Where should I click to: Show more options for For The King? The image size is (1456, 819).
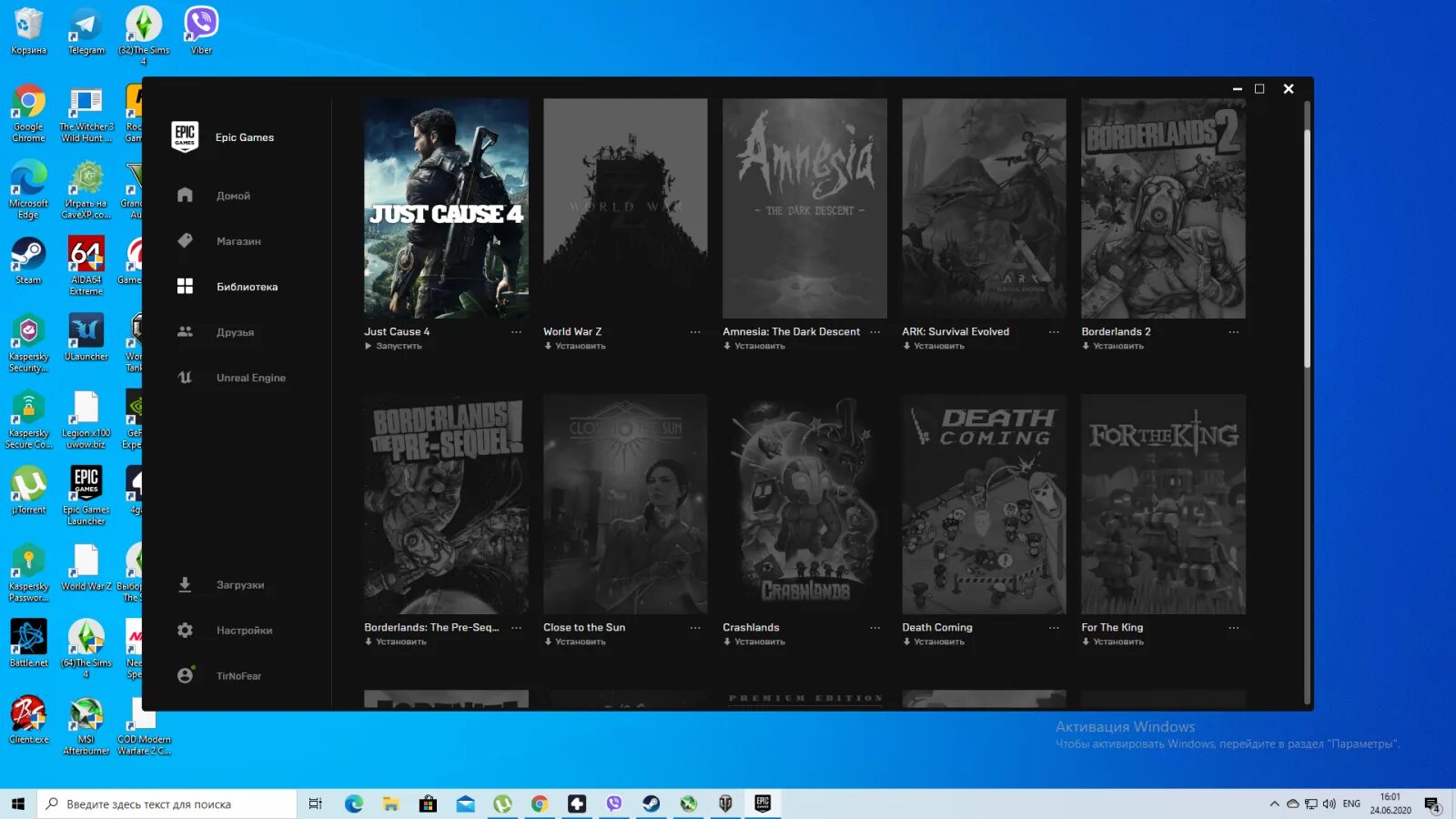[1233, 628]
